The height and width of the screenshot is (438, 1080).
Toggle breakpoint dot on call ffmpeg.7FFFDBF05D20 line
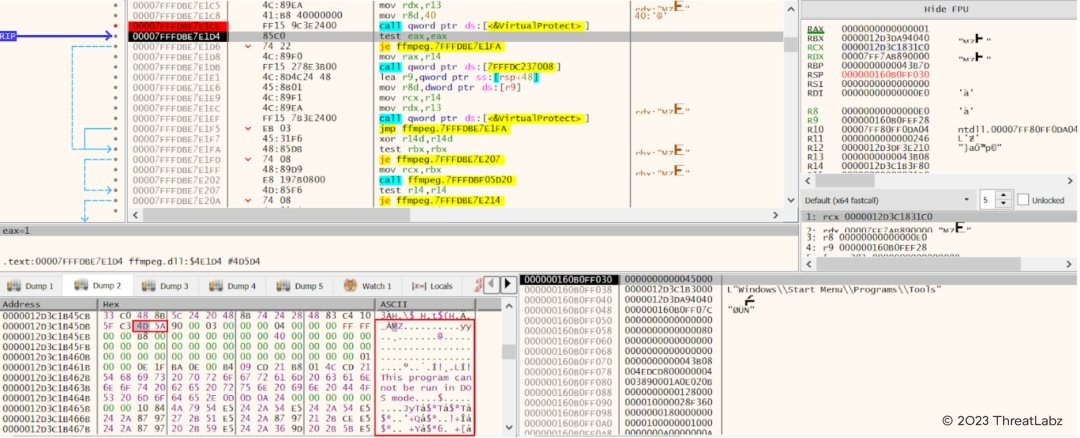pos(117,180)
